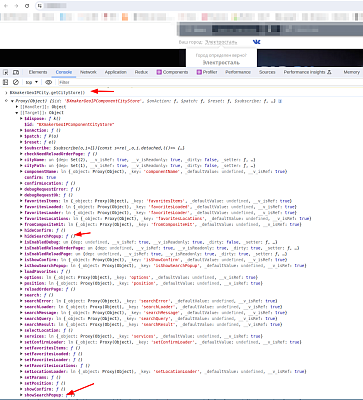Go back with the browser back arrow
The image size is (363, 400).
tap(6, 6)
